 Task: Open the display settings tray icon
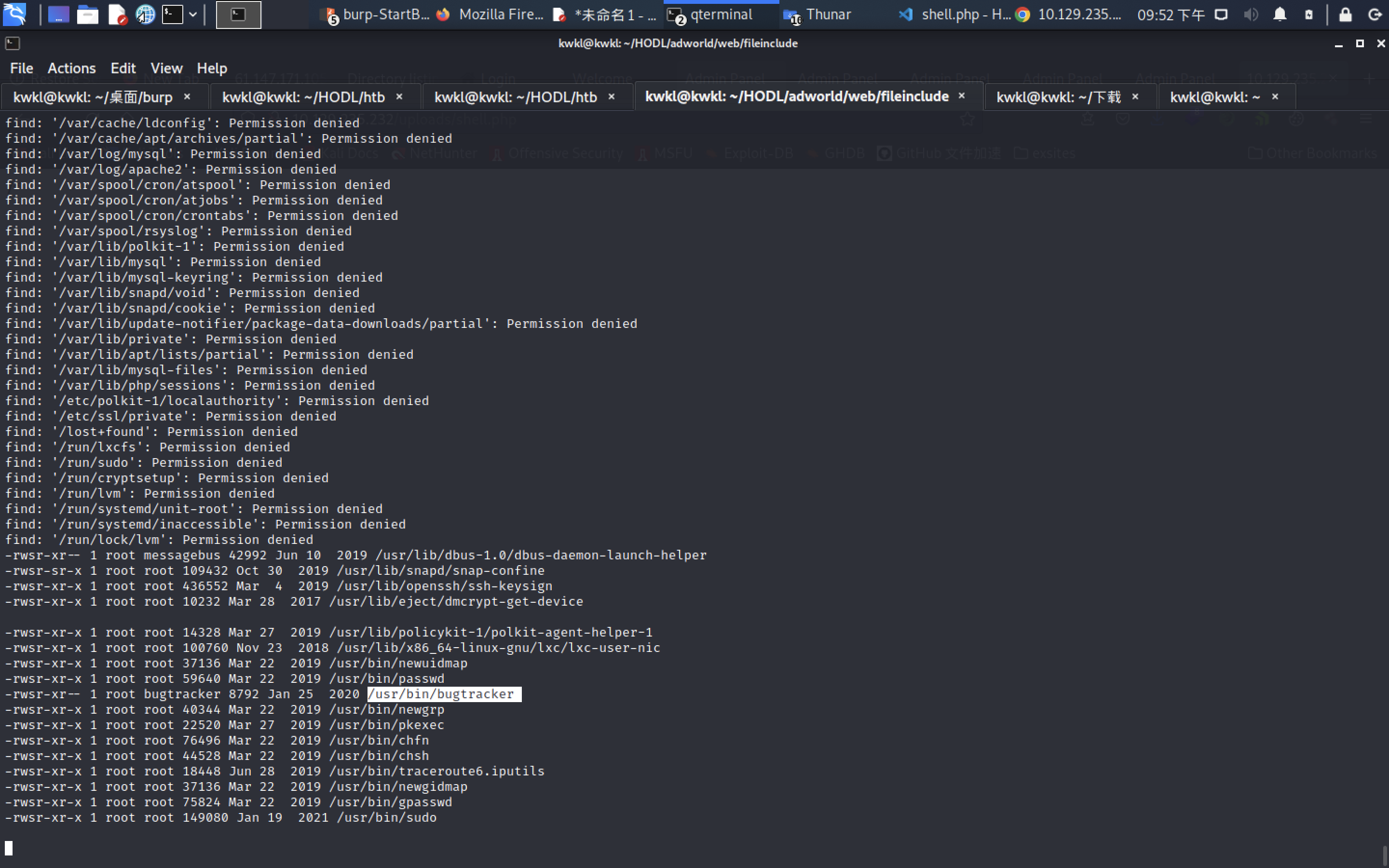(x=1221, y=14)
